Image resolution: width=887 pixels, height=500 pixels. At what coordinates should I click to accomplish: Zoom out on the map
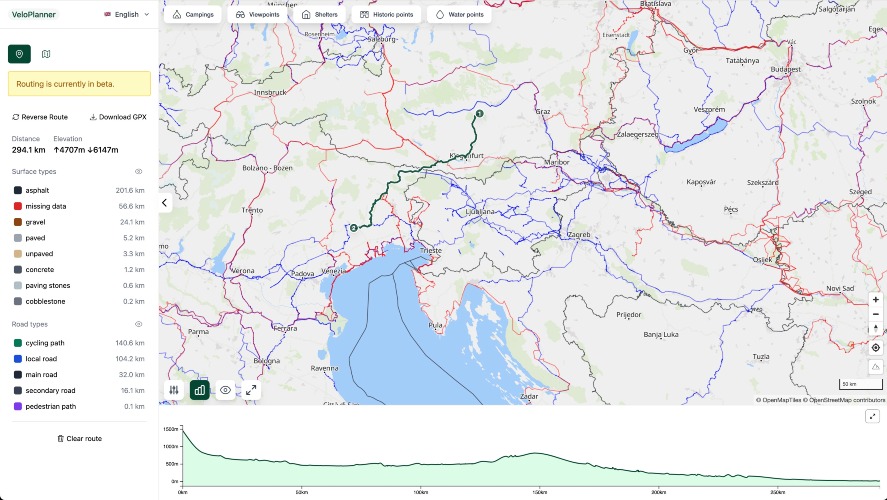[876, 314]
